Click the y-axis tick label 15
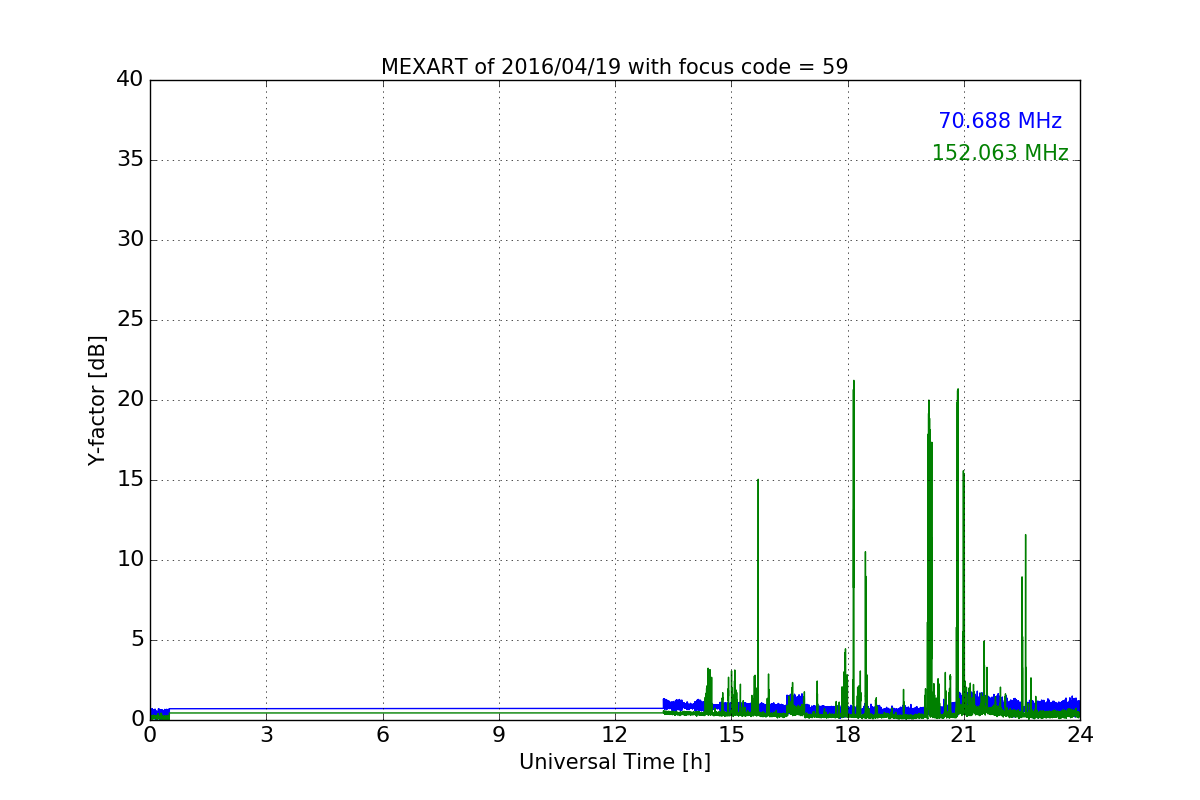This screenshot has width=1200, height=800. tap(130, 480)
